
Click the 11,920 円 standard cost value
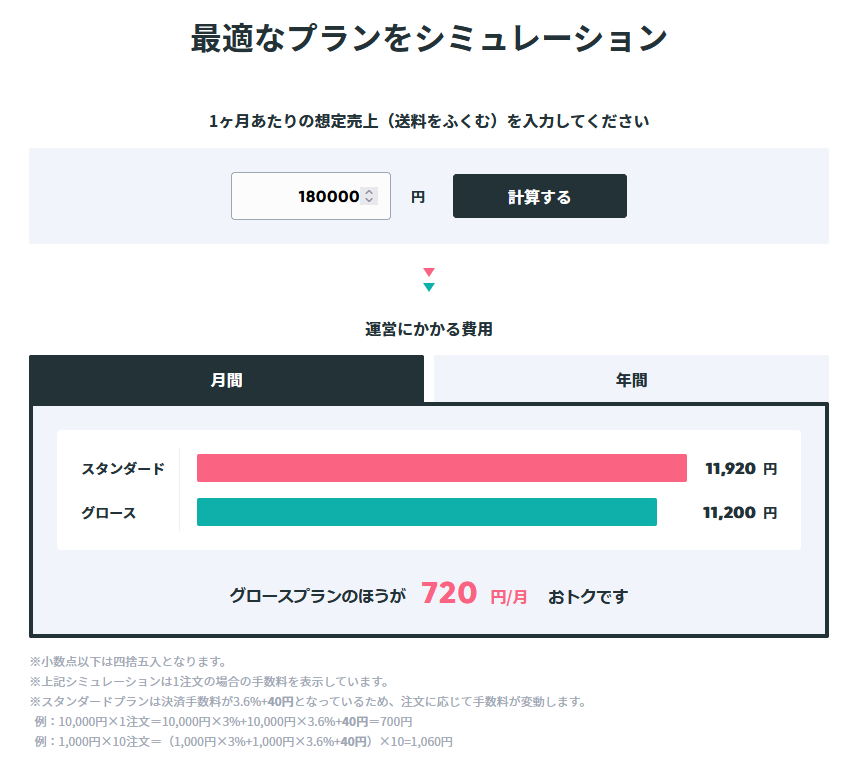pyautogui.click(x=741, y=469)
